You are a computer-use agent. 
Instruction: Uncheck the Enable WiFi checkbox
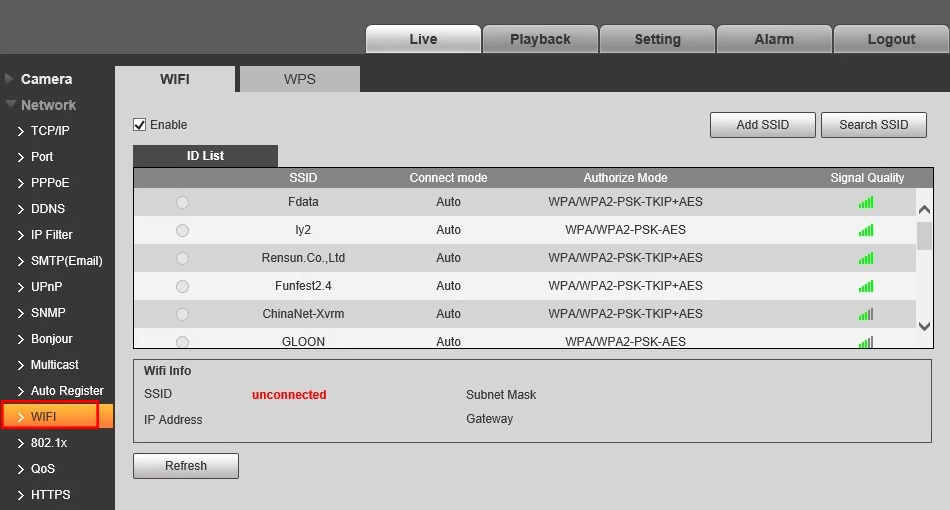point(139,125)
